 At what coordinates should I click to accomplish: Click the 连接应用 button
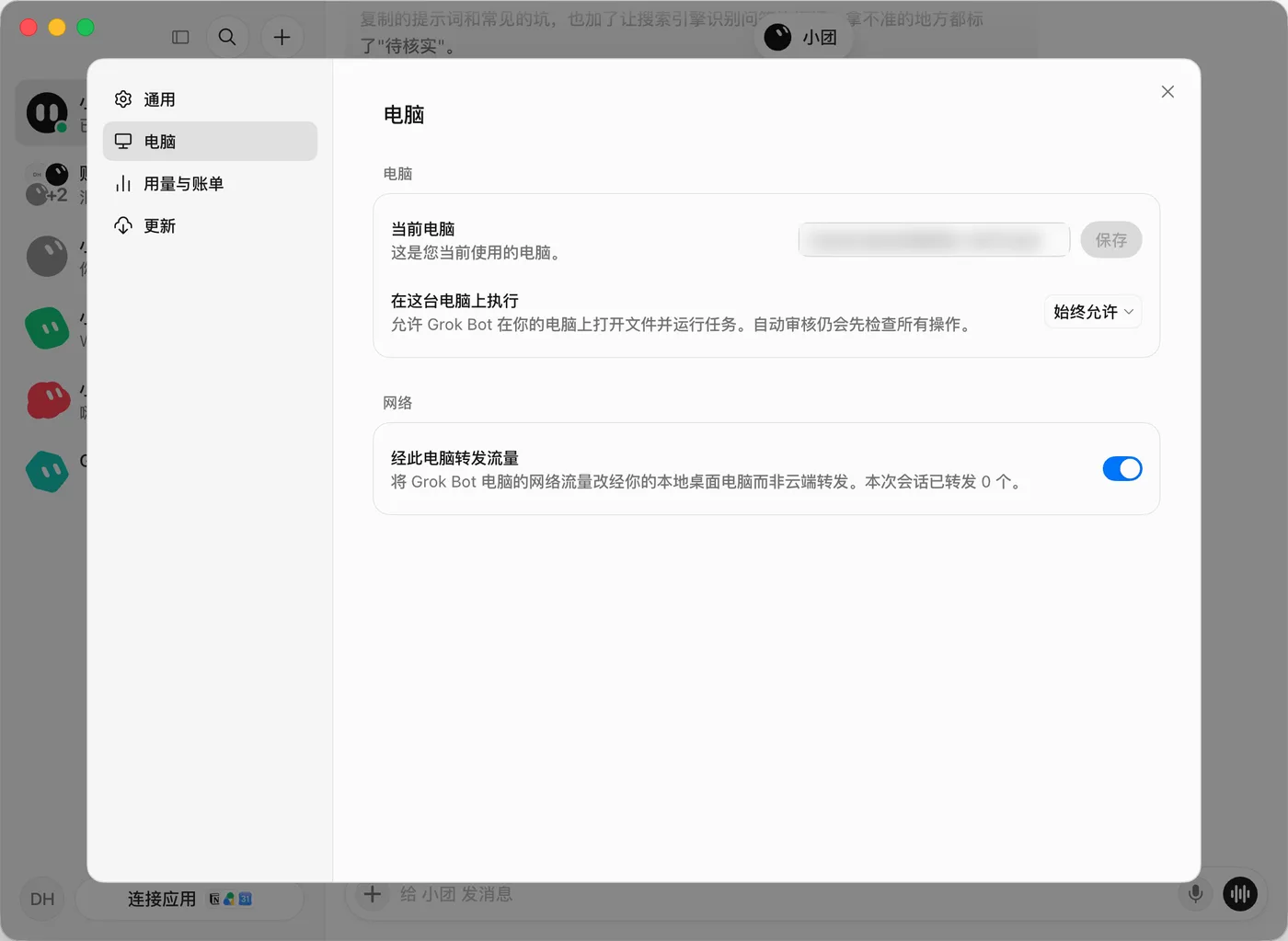(190, 899)
